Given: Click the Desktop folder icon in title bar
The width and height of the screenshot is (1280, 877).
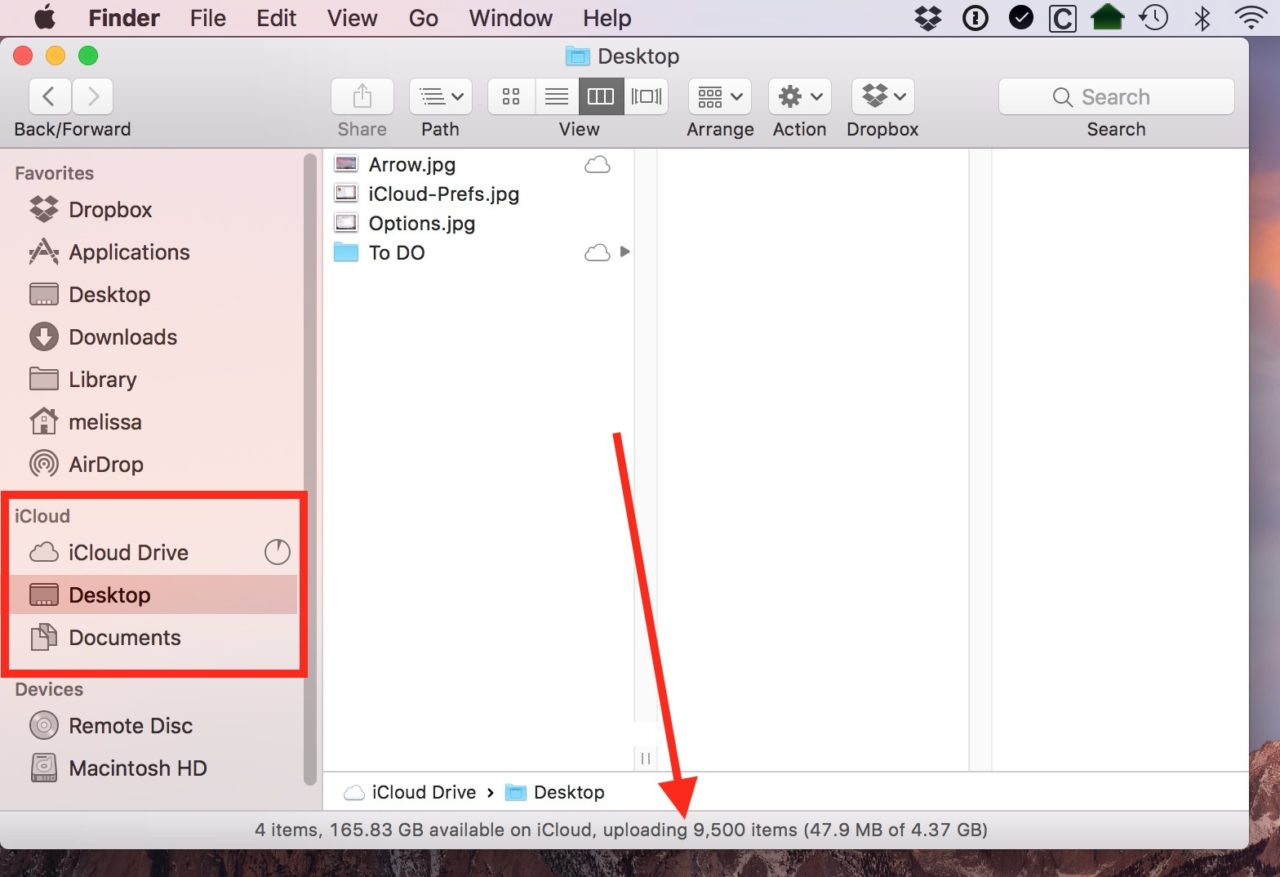Looking at the screenshot, I should click(577, 56).
